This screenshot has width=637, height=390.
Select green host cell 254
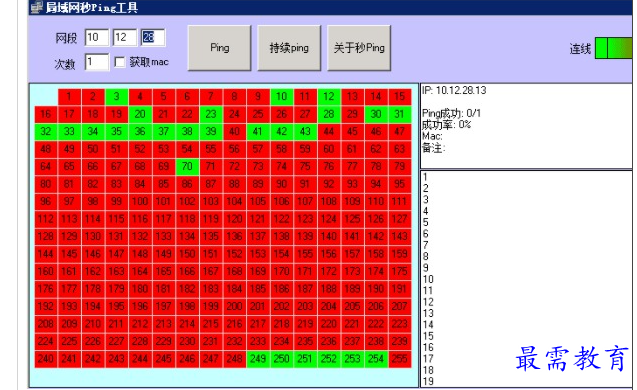click(x=376, y=359)
